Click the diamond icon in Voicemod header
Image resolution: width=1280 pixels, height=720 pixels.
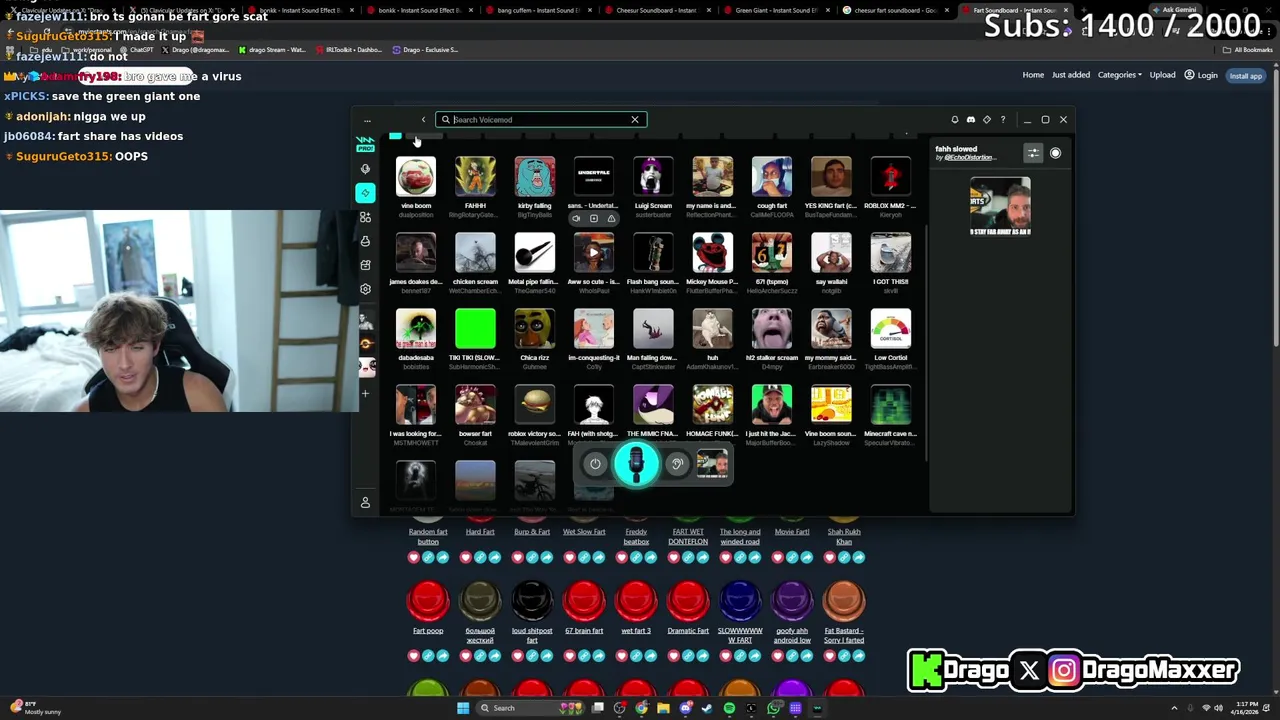pos(987,120)
